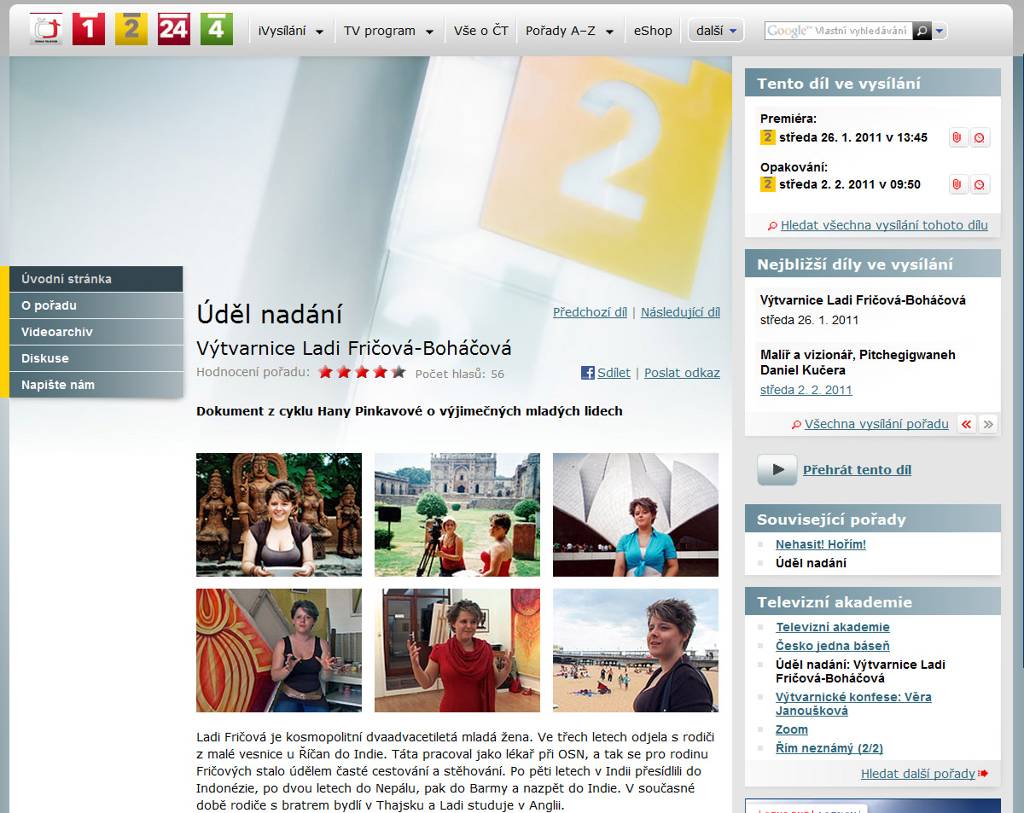Open Hledat všechna vysílání tohoto dílu link
1024x813 pixels.
(884, 225)
